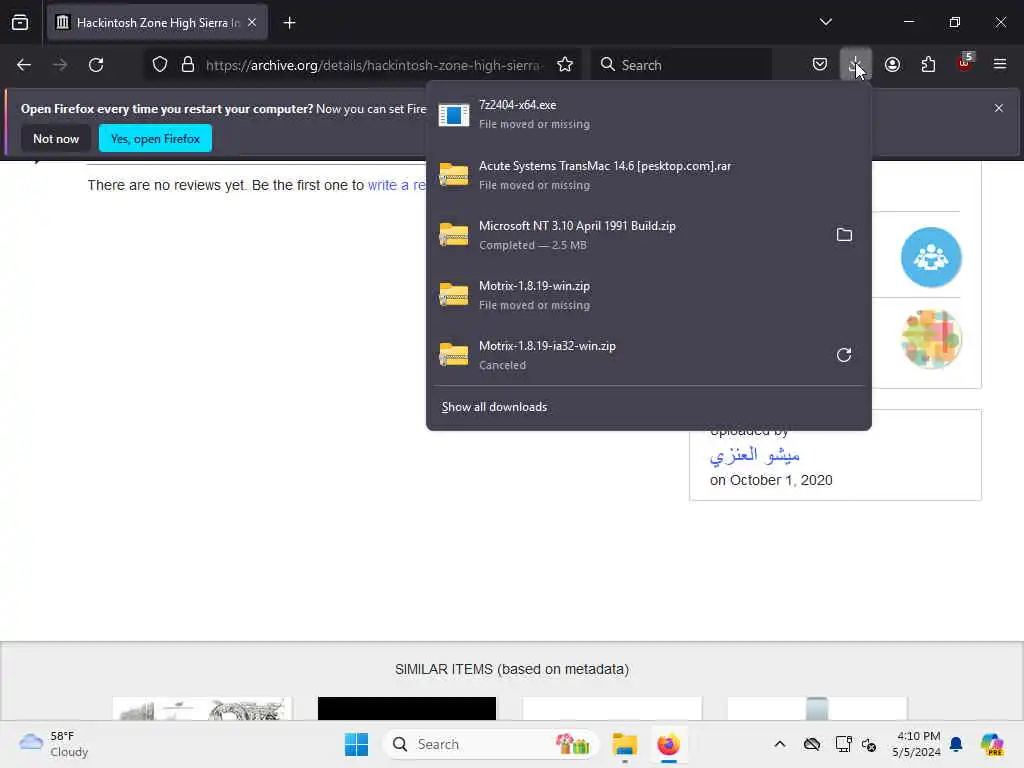Viewport: 1024px width, 768px height.
Task: Open the tracking protection shield panel
Action: click(160, 65)
